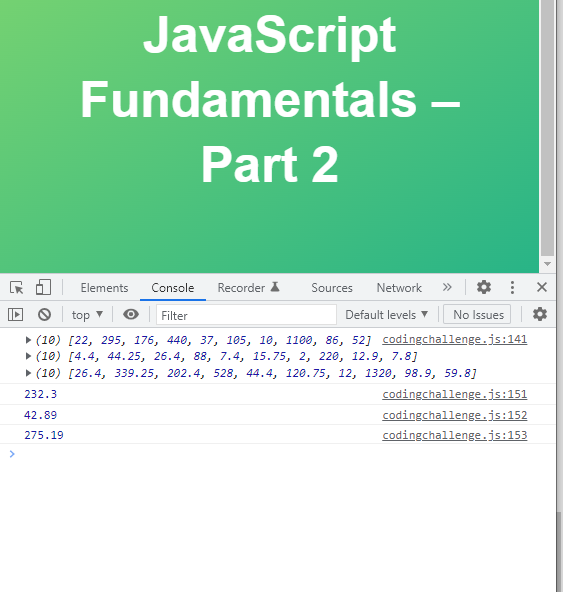Open the codingchallenge.js:151 source link
The height and width of the screenshot is (592, 563).
tap(455, 394)
